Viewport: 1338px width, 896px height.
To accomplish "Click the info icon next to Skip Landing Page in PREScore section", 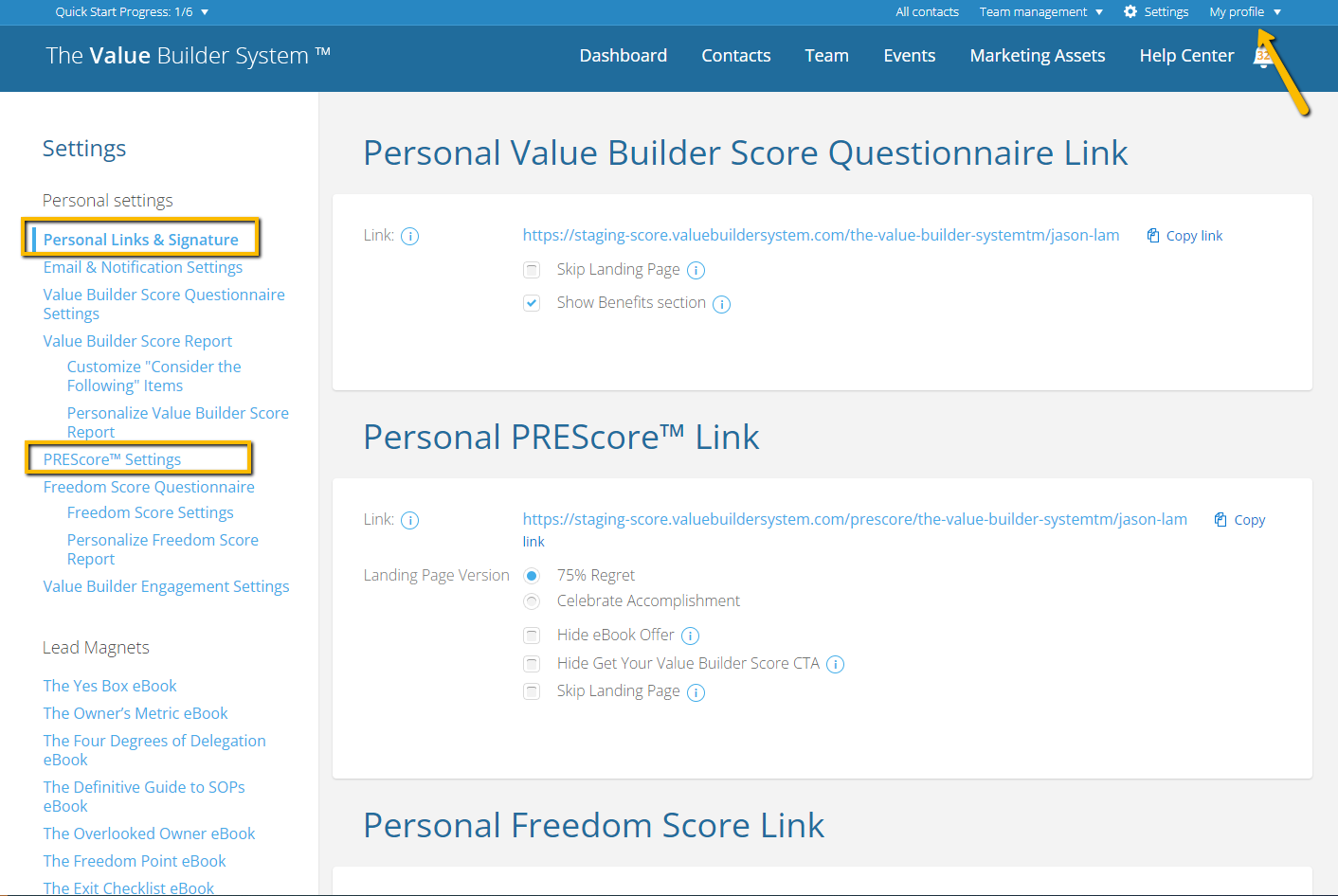I will tap(696, 692).
